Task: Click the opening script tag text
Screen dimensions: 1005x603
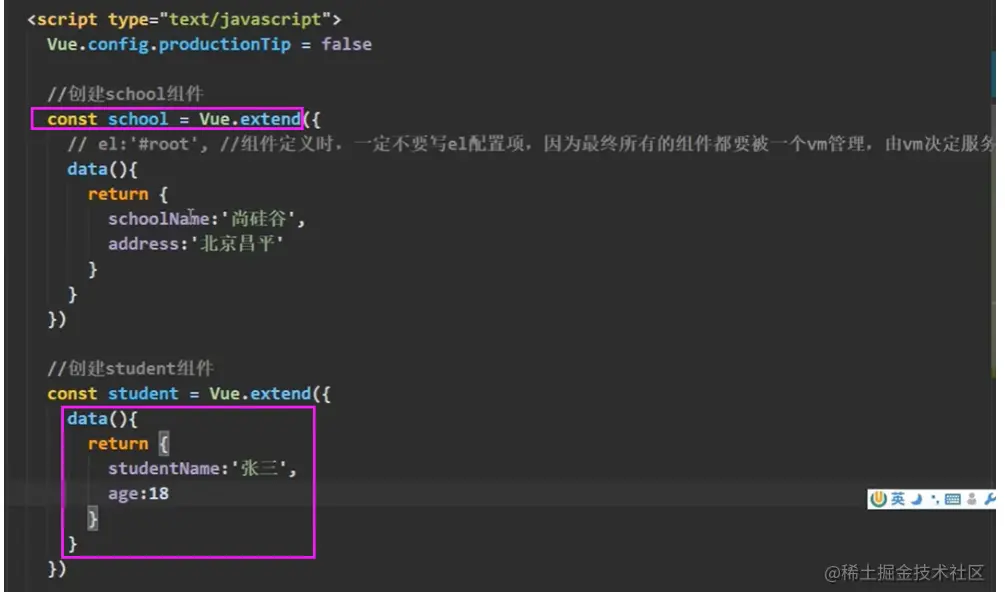Action: (185, 19)
